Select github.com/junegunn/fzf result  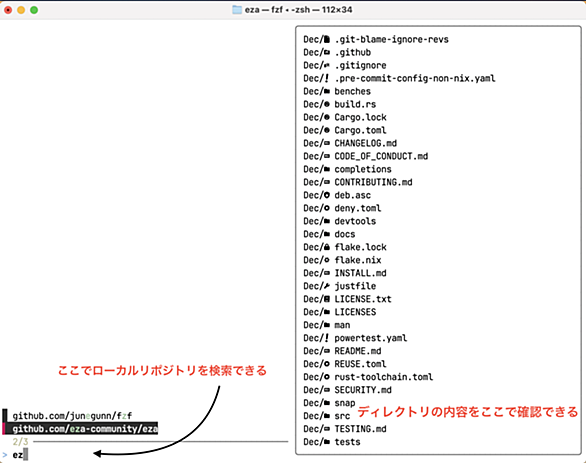tap(72, 416)
